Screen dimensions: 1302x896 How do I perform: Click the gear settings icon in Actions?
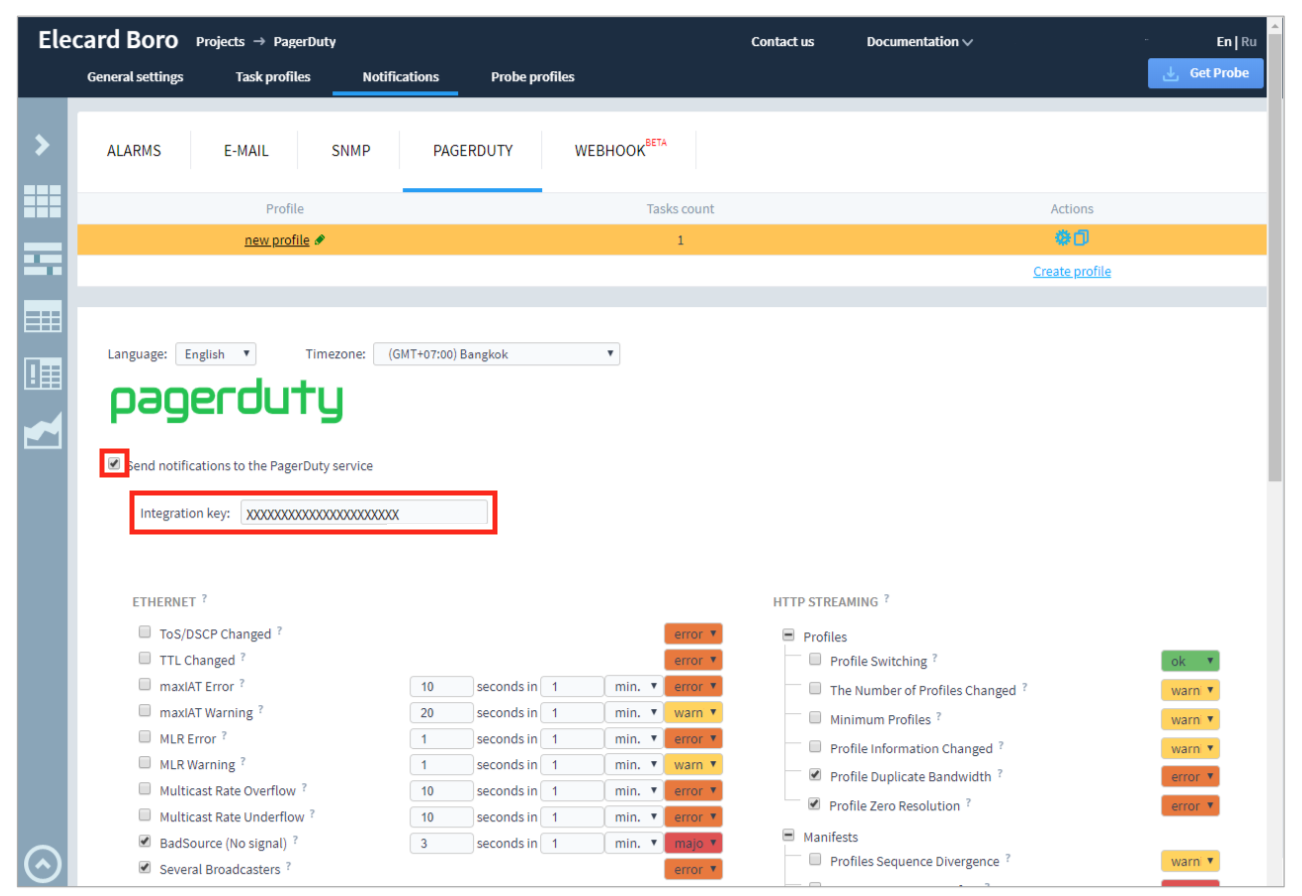(x=1063, y=239)
